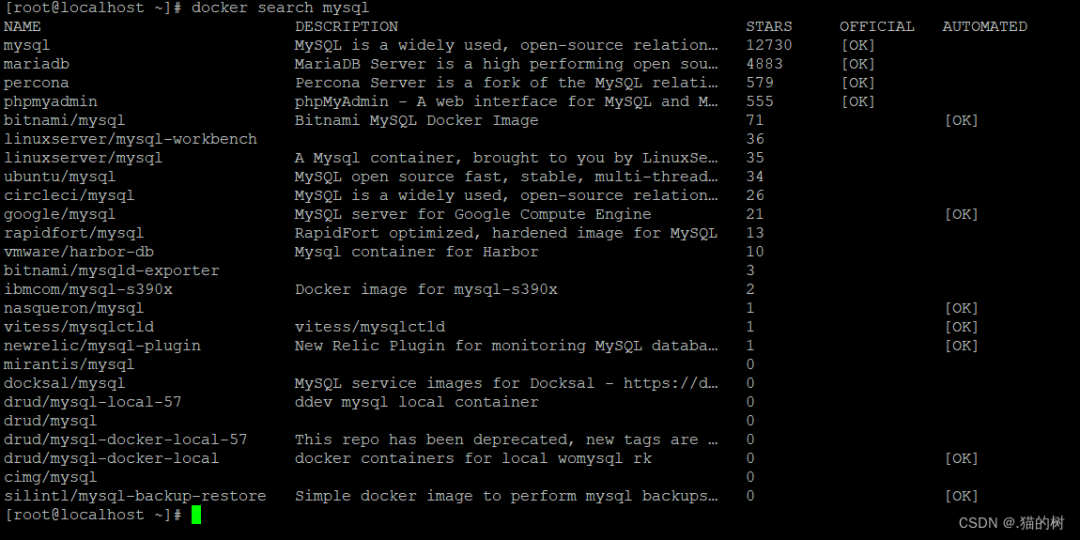1080x540 pixels.
Task: Click the official [OK] for mariadb
Action: tap(858, 64)
